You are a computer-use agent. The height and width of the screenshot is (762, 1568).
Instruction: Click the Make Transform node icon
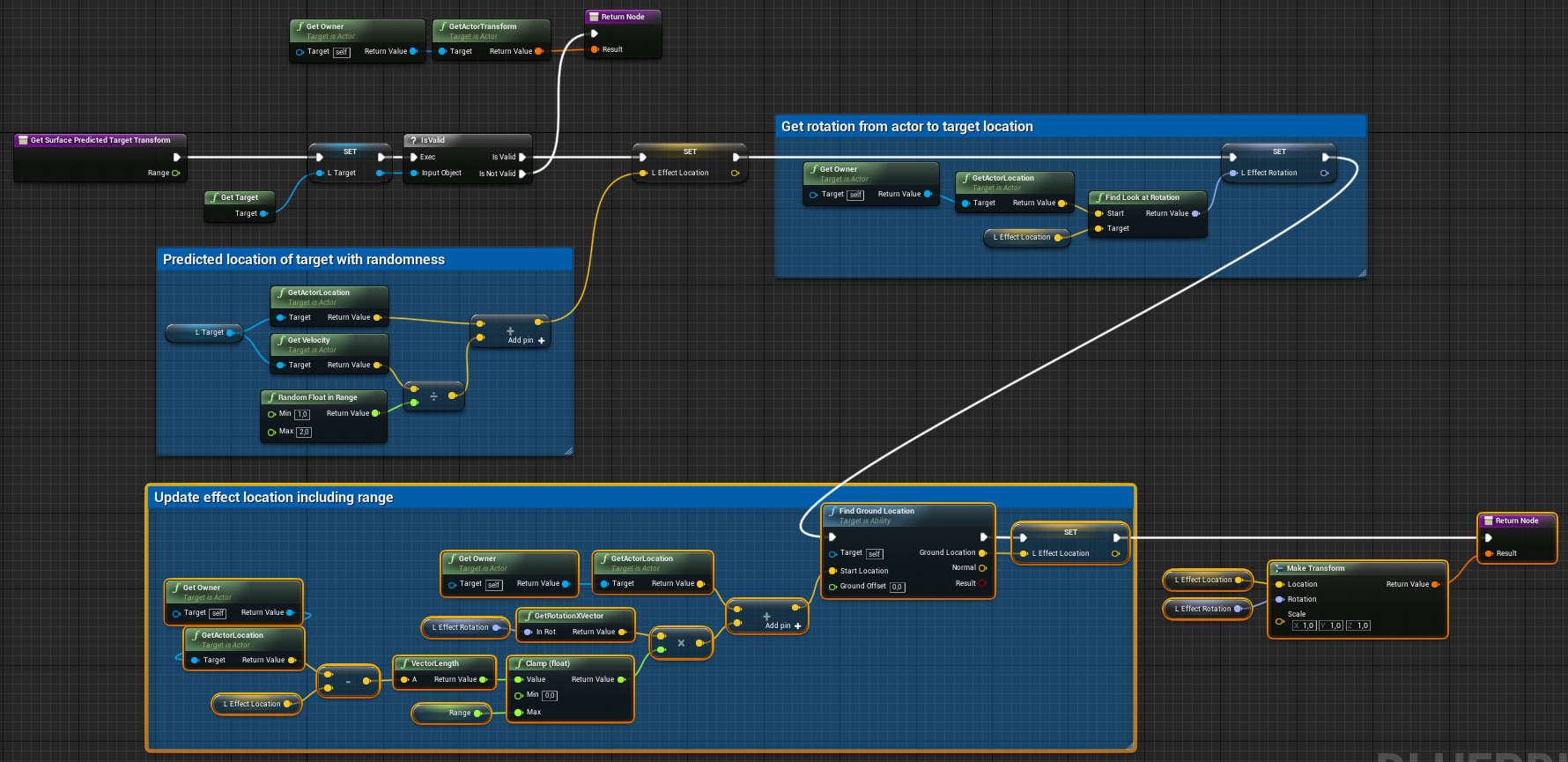[x=1278, y=568]
